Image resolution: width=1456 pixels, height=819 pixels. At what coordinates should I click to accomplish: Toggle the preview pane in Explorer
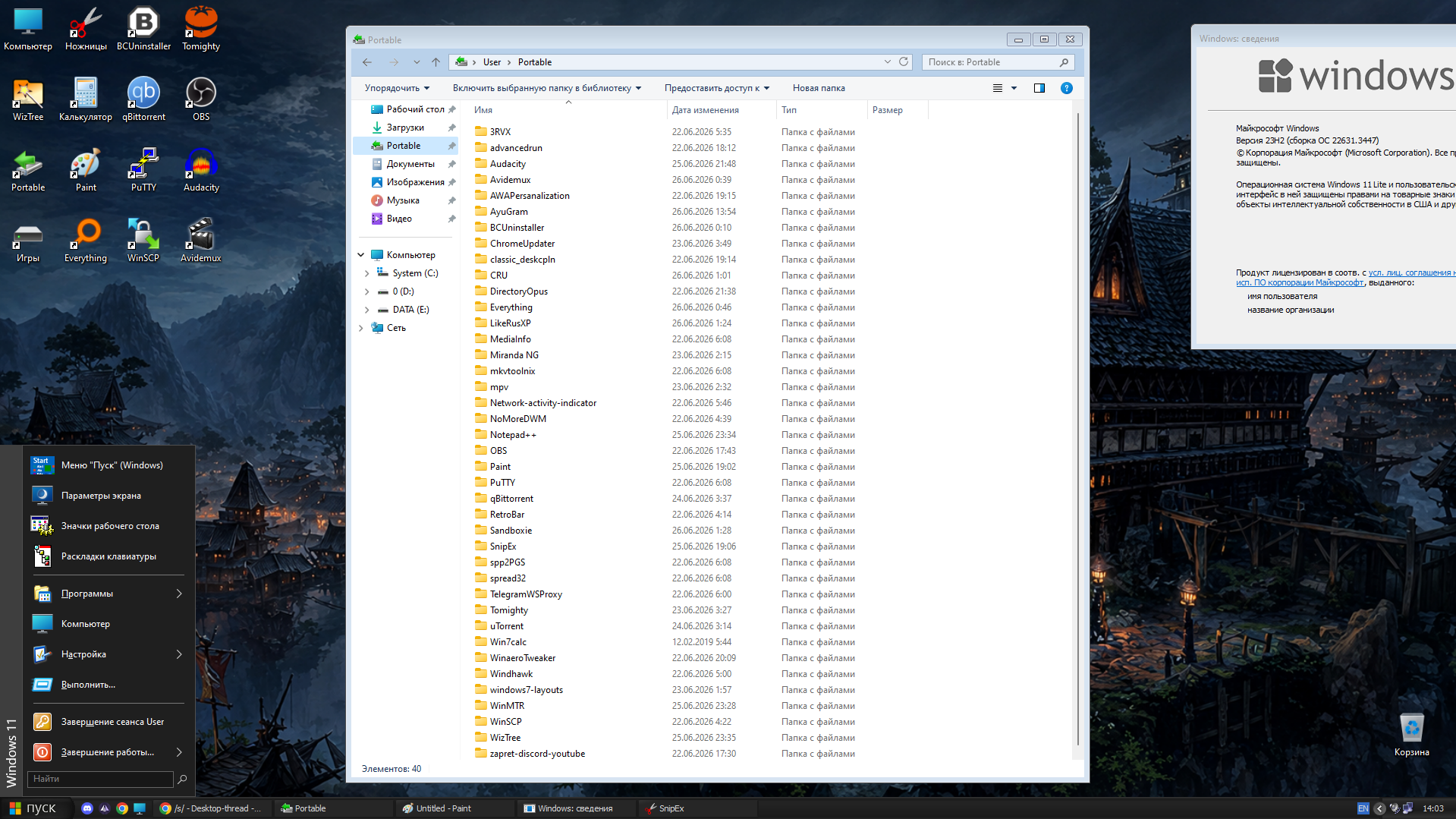click(1039, 88)
